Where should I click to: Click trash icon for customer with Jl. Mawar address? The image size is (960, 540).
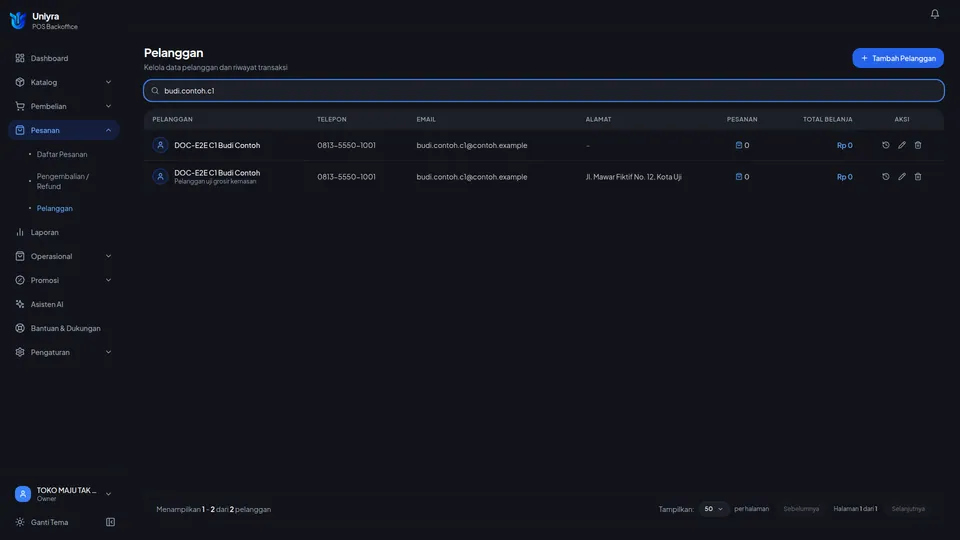coord(917,176)
